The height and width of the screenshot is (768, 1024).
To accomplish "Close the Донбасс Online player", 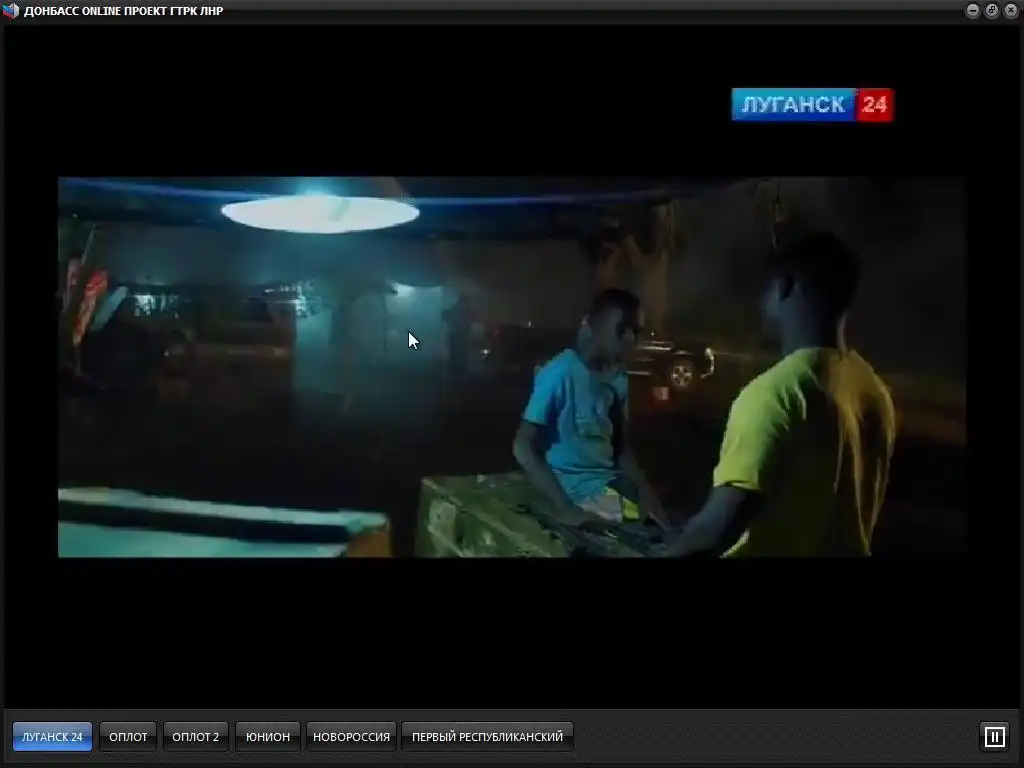I will tap(1010, 10).
